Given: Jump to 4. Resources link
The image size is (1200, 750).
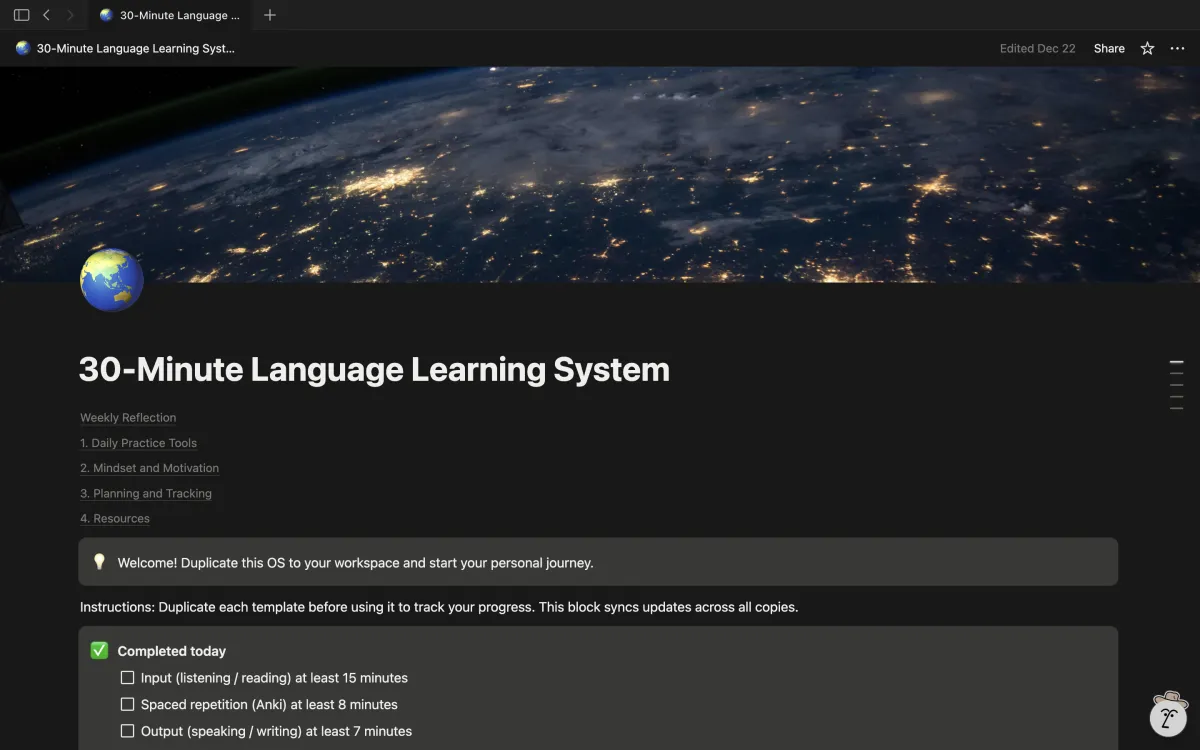Looking at the screenshot, I should tap(115, 518).
